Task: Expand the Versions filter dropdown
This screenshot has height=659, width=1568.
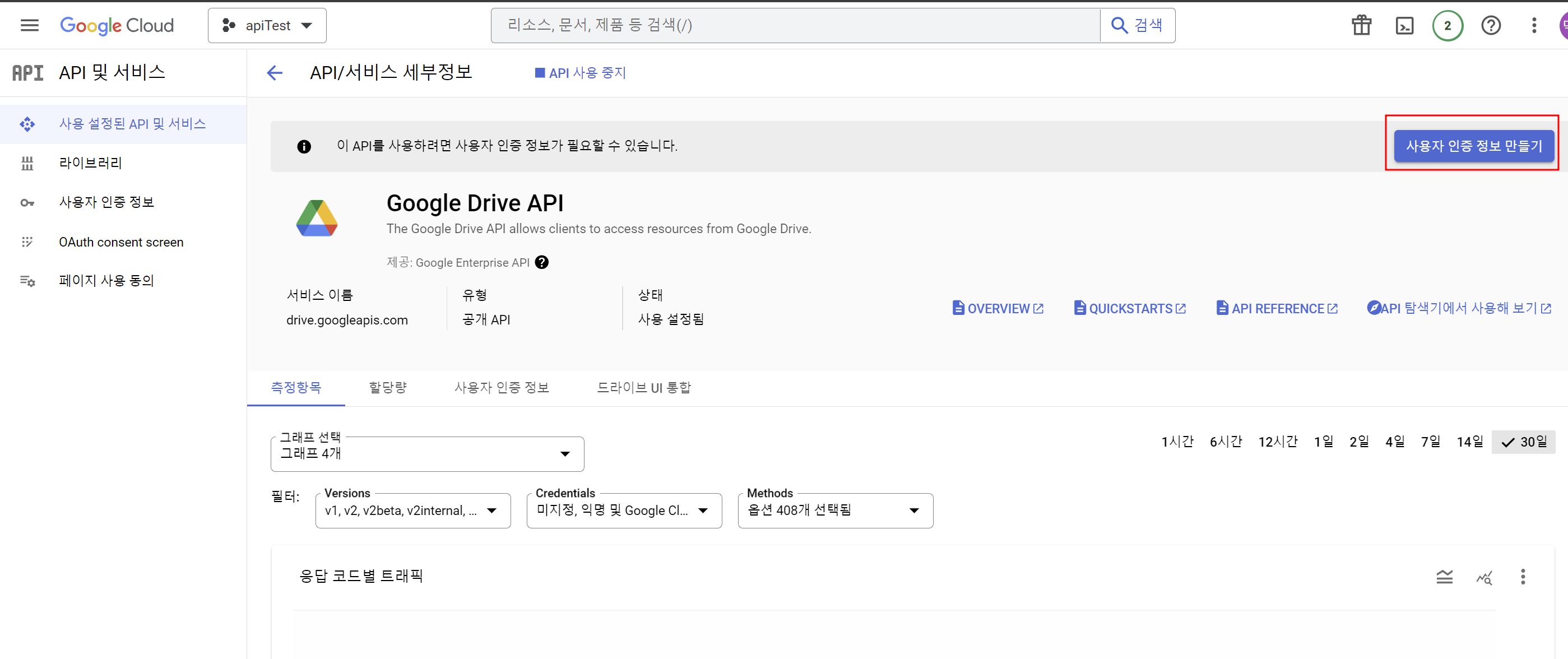Action: pyautogui.click(x=412, y=510)
